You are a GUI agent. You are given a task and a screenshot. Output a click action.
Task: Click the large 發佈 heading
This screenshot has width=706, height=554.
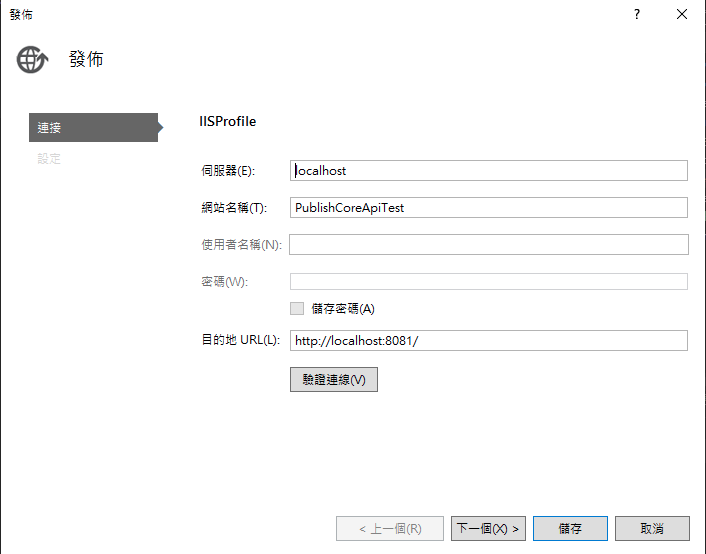(x=86, y=59)
